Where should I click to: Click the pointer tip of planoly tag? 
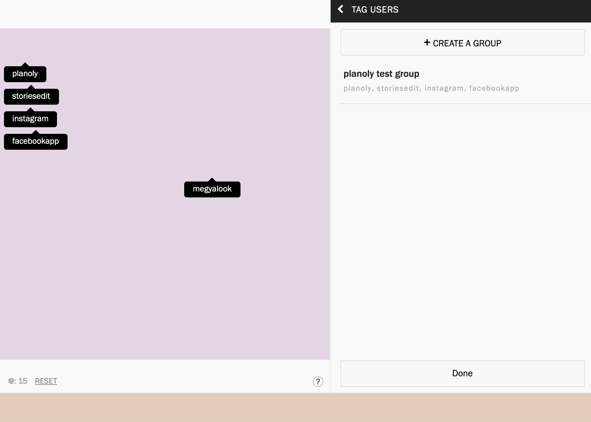[25, 64]
